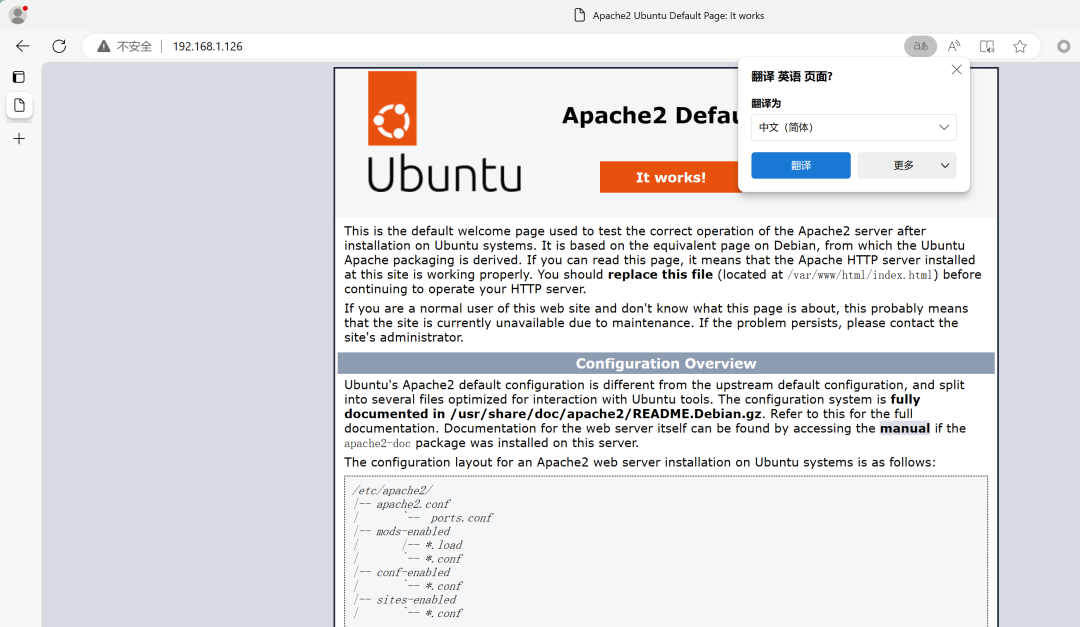Click the "/usr/share/doc/apache2/README.Debian.gz" bold path
1080x627 pixels.
pyautogui.click(x=605, y=414)
